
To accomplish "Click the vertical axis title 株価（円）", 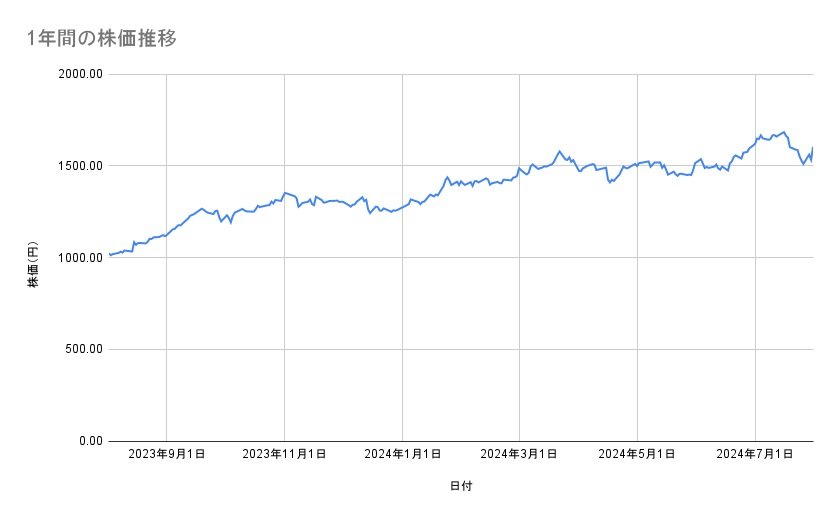I will click(x=33, y=266).
